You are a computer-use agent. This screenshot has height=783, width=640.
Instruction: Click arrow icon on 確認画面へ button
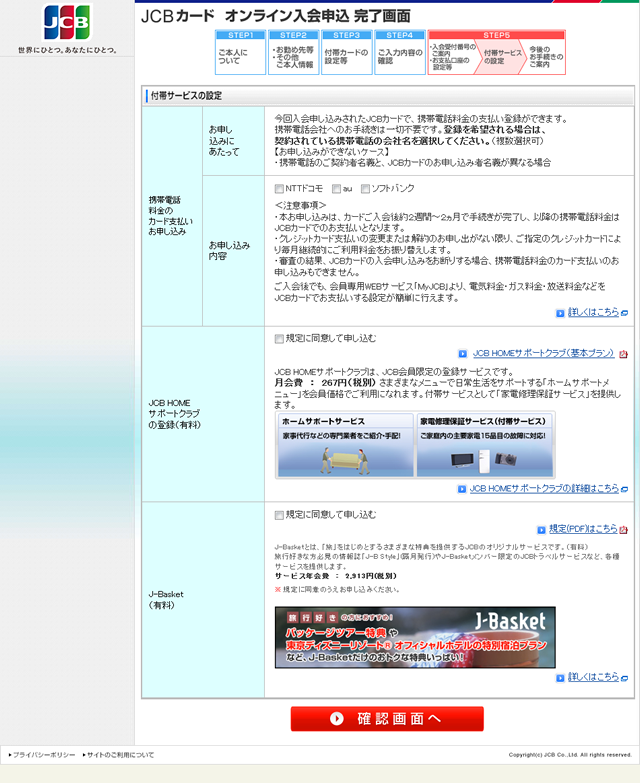tap(337, 719)
